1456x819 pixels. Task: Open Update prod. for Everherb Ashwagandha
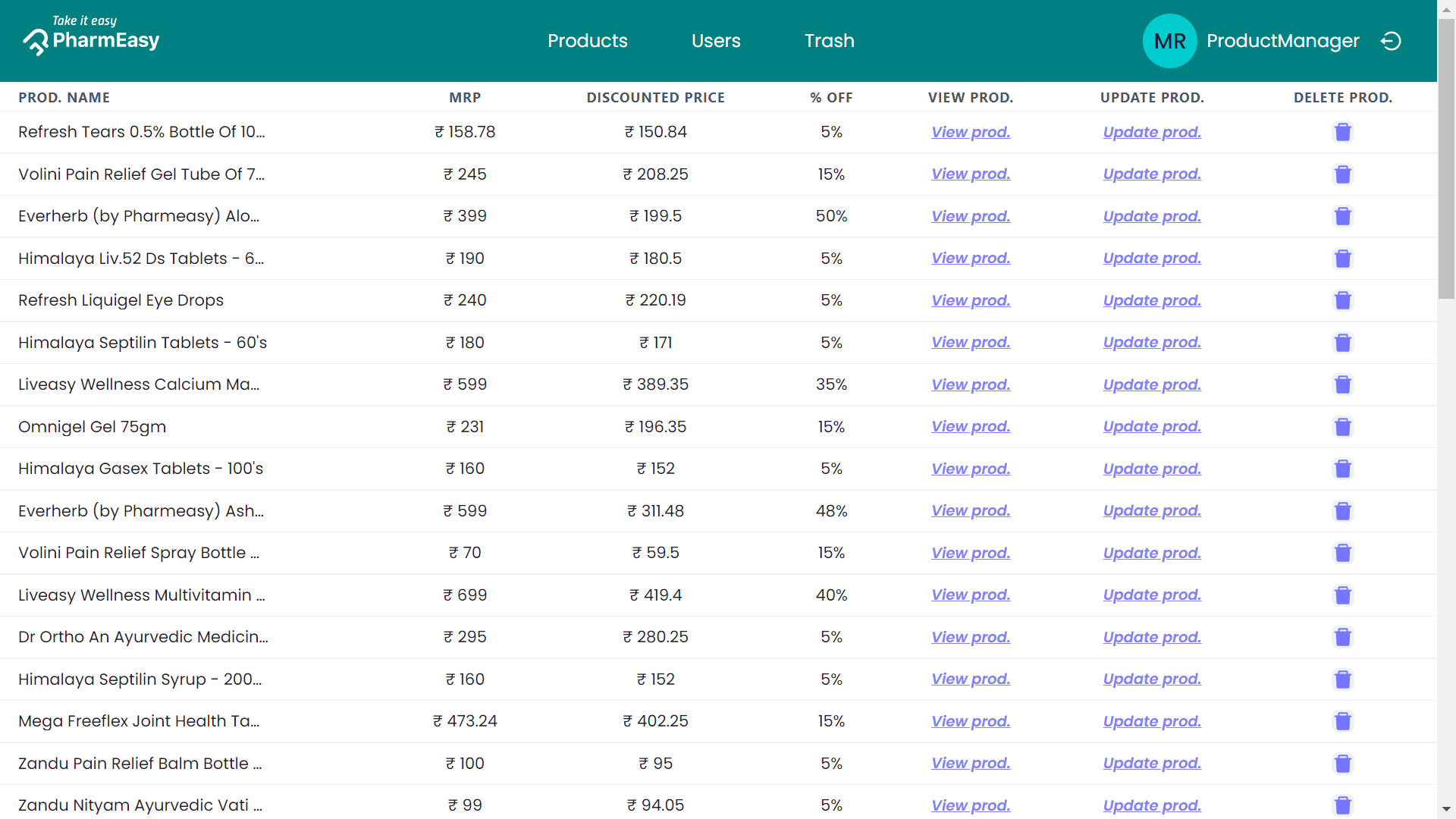point(1151,511)
